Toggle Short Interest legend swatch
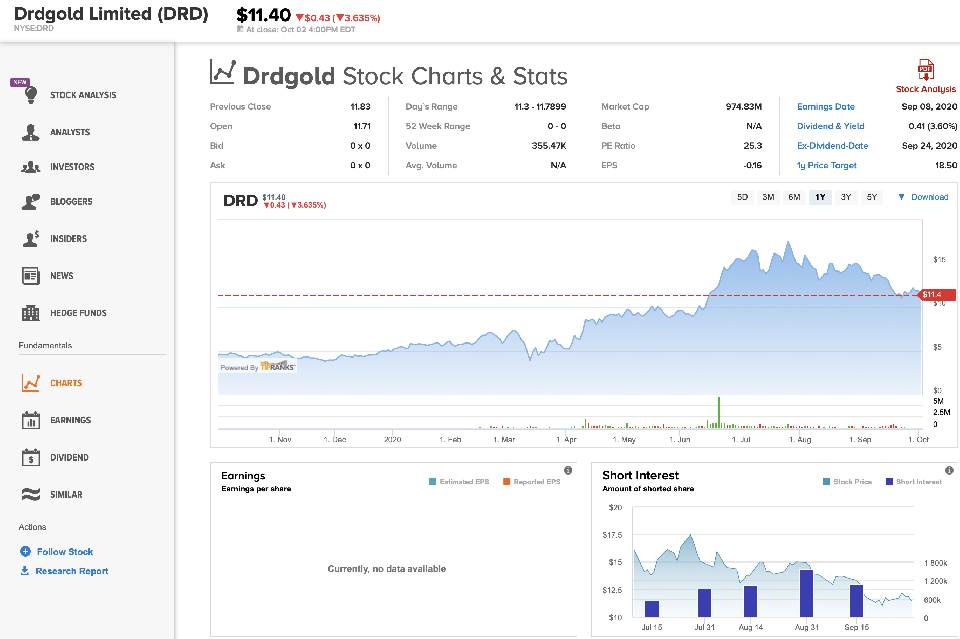The image size is (960, 639). click(889, 482)
